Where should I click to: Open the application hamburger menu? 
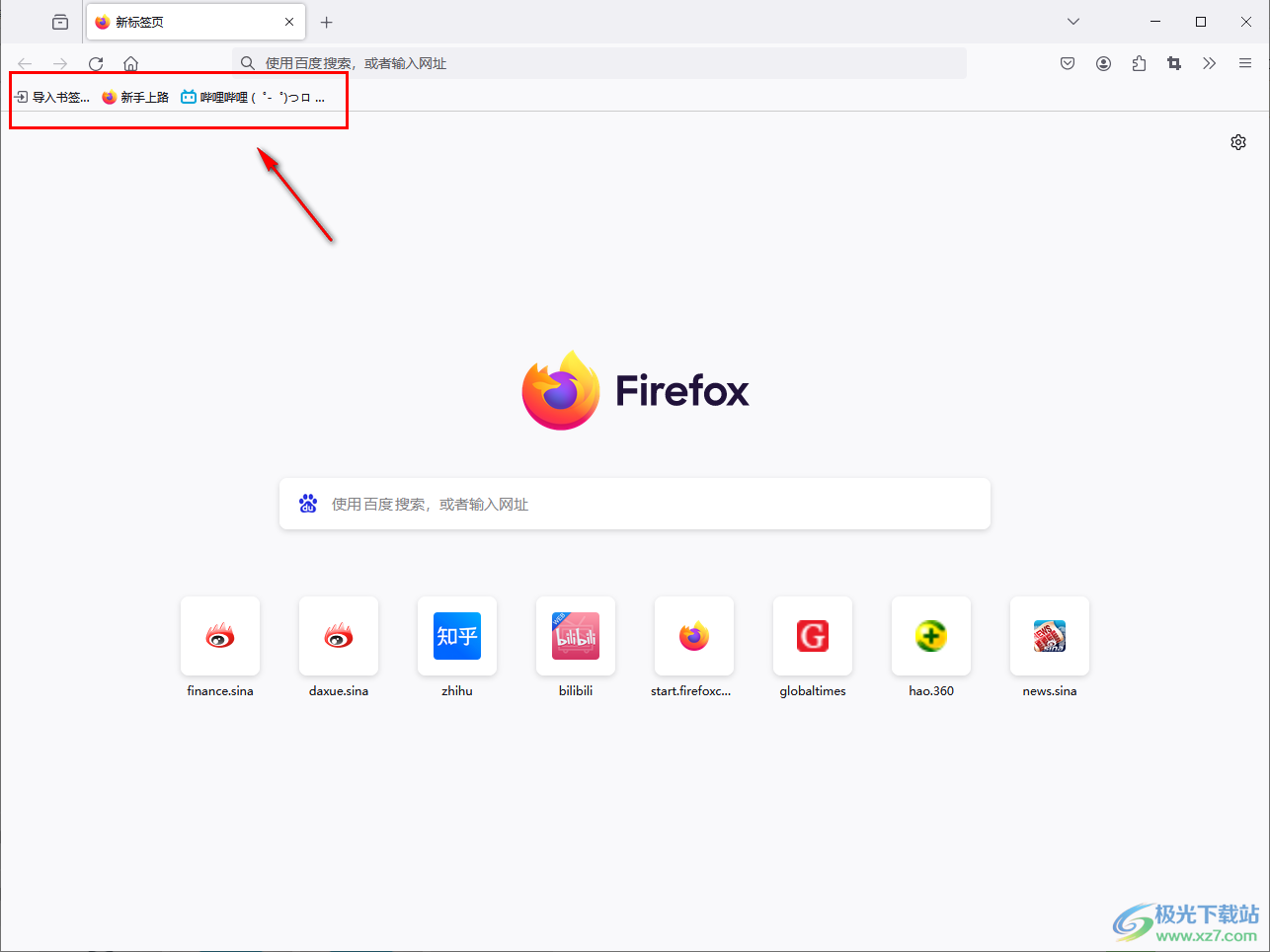point(1245,63)
